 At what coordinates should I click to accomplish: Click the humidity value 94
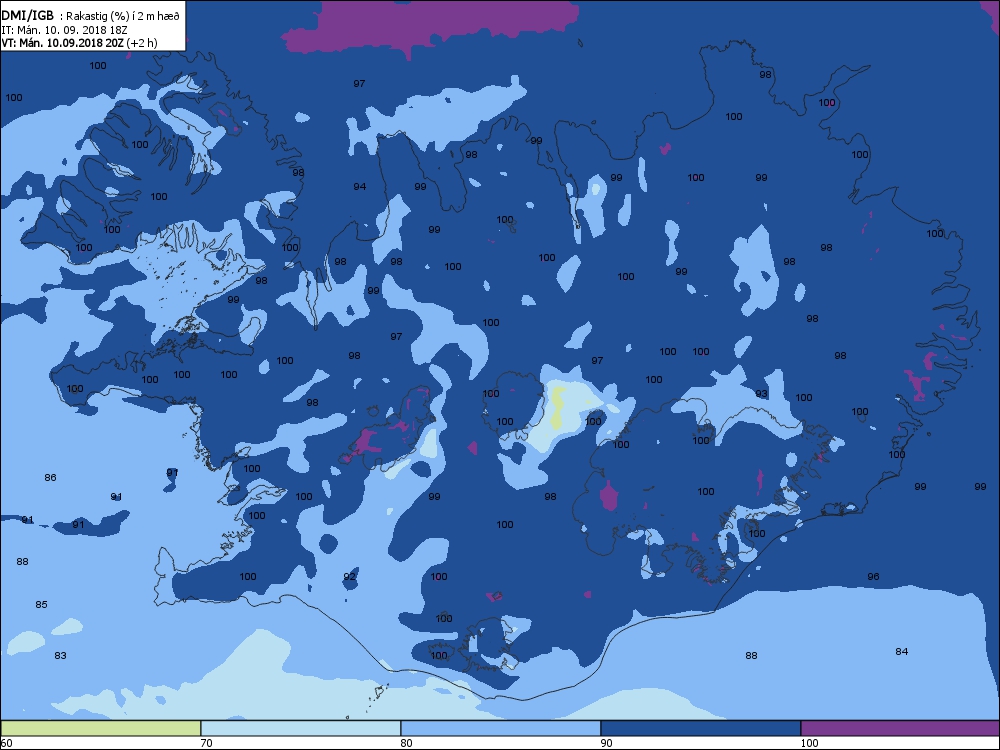(360, 186)
